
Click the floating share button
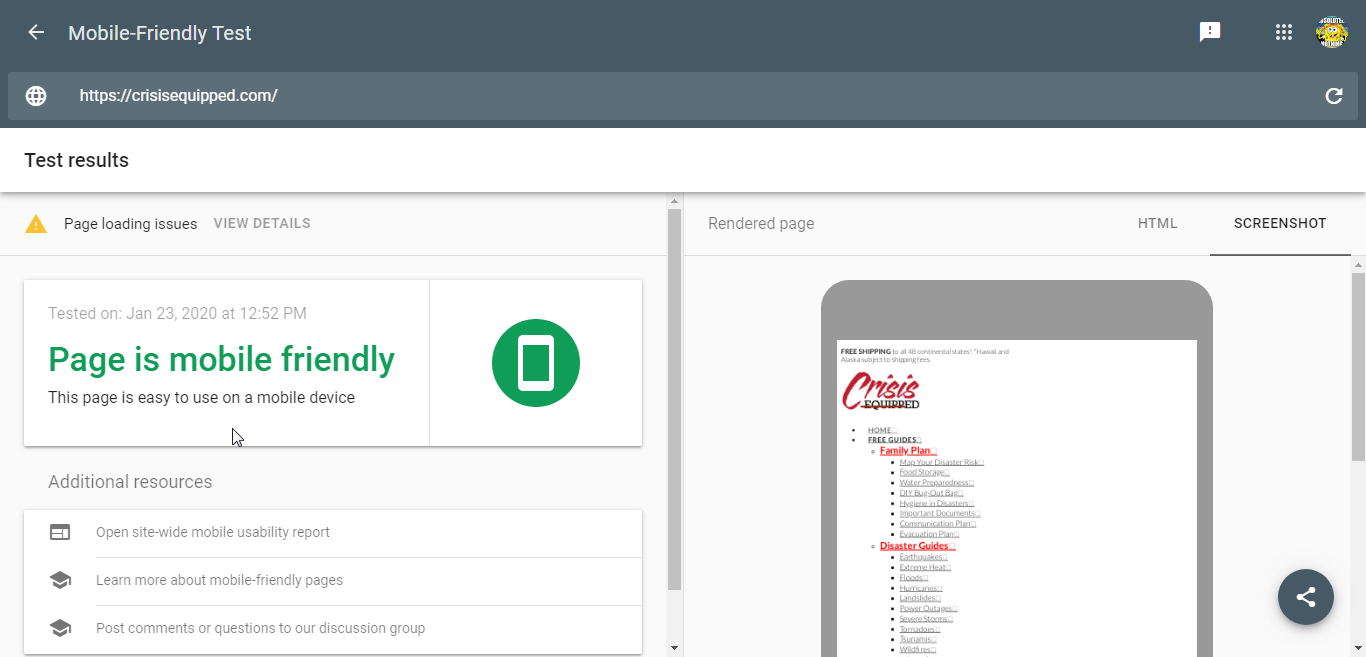coord(1305,597)
